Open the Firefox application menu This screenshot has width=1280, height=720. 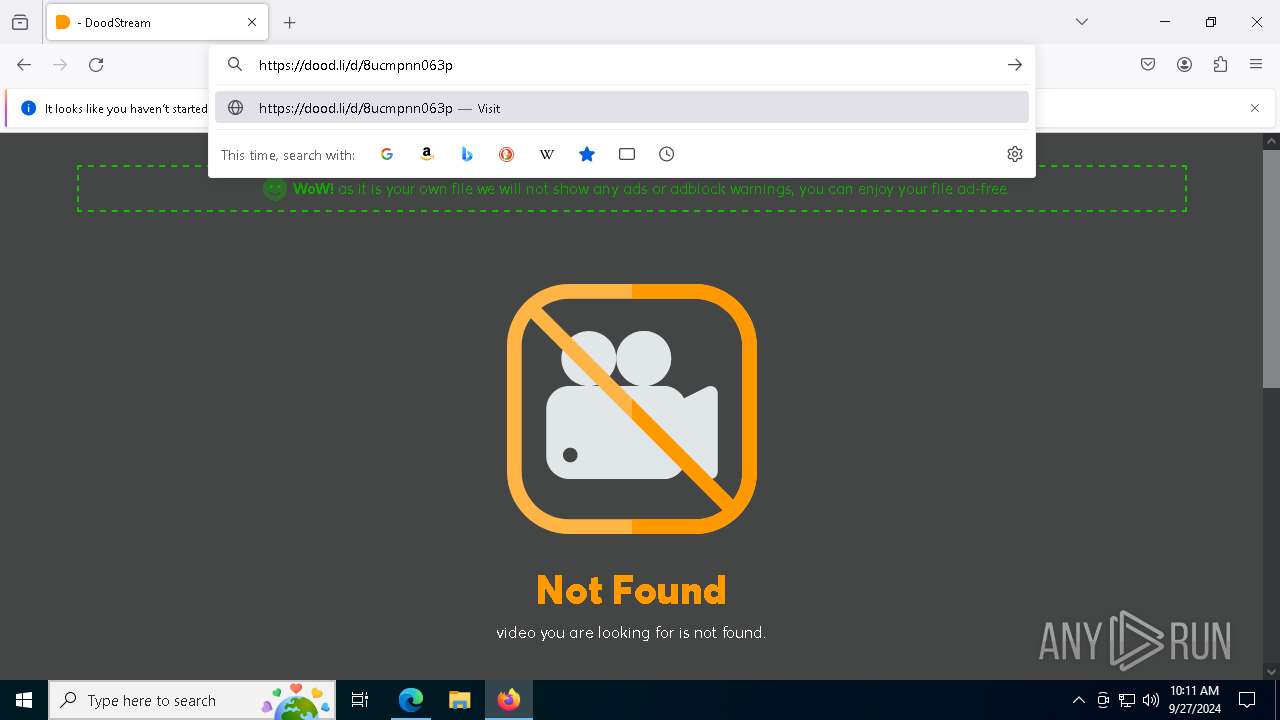pyautogui.click(x=1256, y=65)
